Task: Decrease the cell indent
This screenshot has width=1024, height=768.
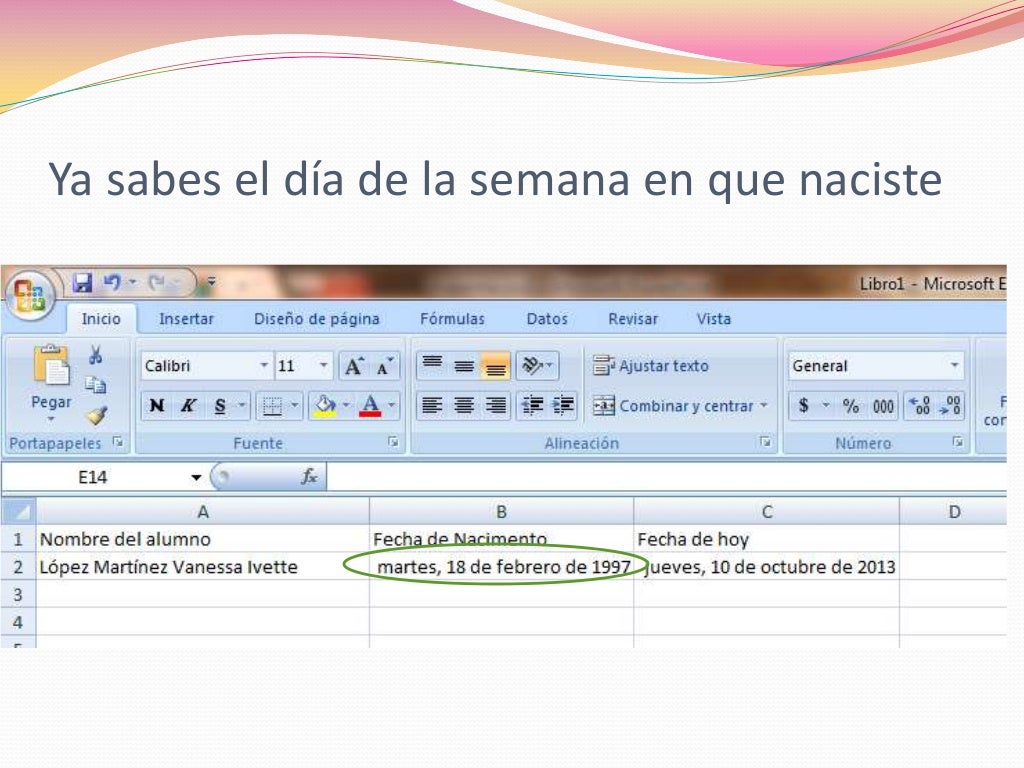Action: pos(532,406)
